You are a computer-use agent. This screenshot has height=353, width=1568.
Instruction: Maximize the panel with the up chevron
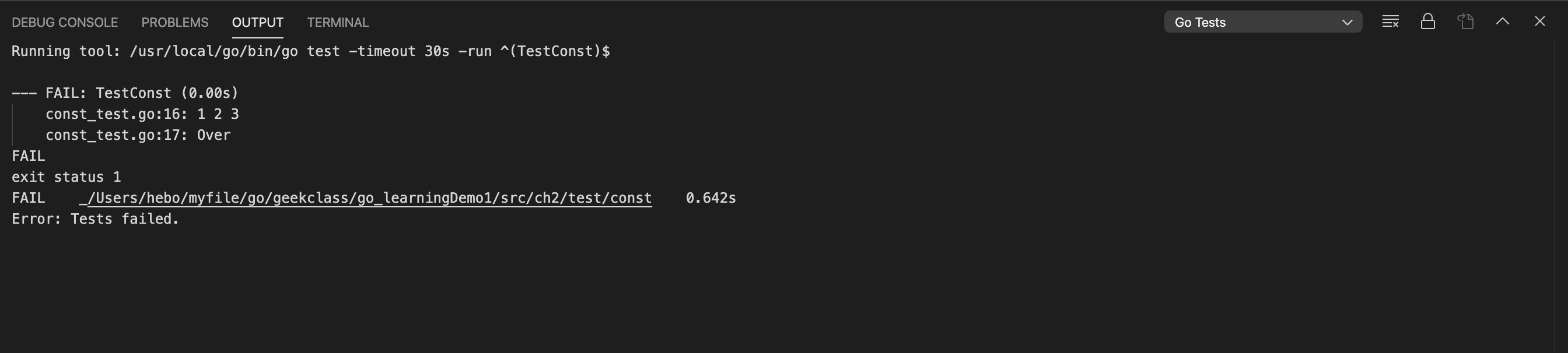pyautogui.click(x=1502, y=22)
